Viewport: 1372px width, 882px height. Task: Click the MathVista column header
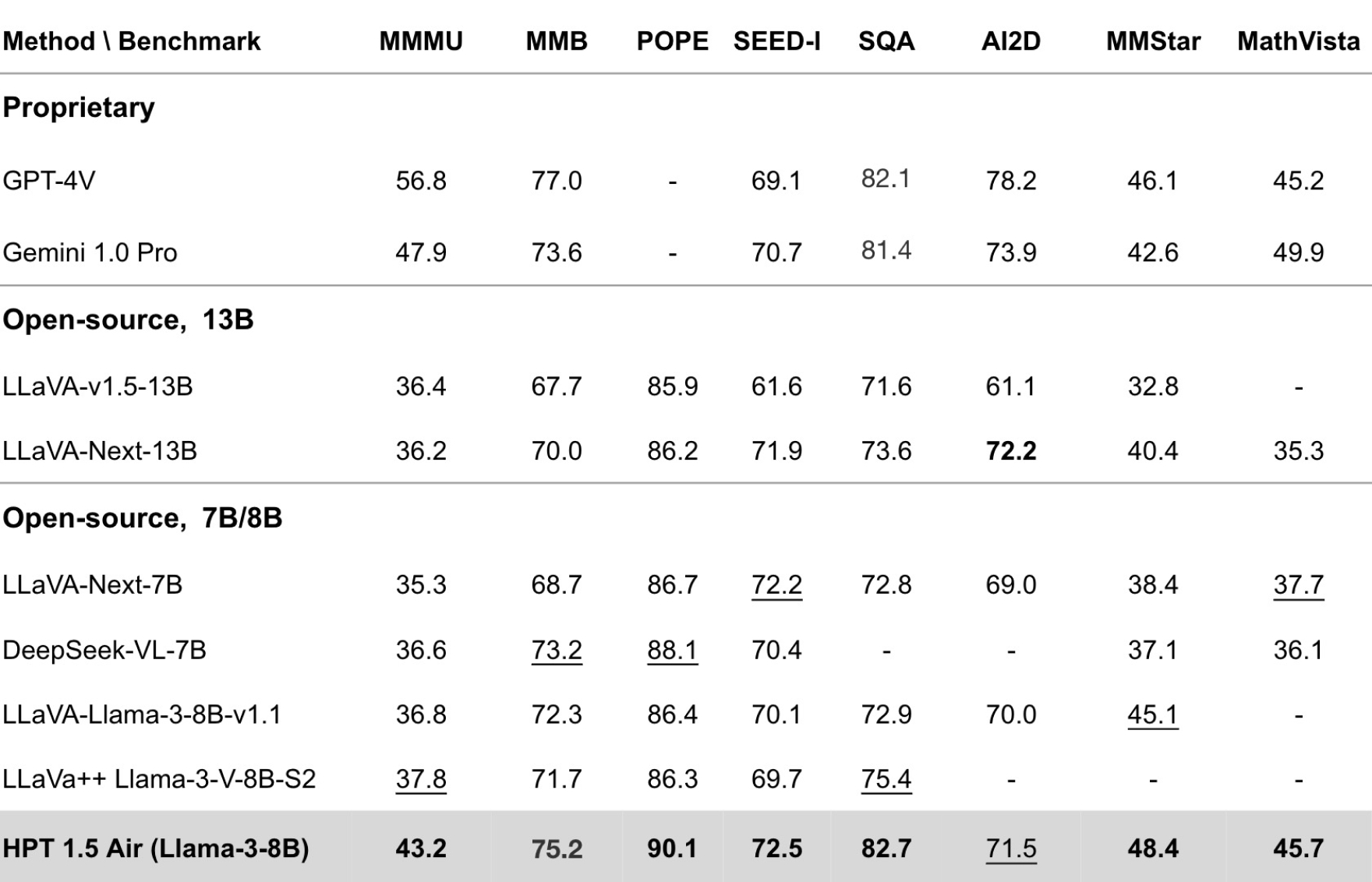(x=1298, y=41)
